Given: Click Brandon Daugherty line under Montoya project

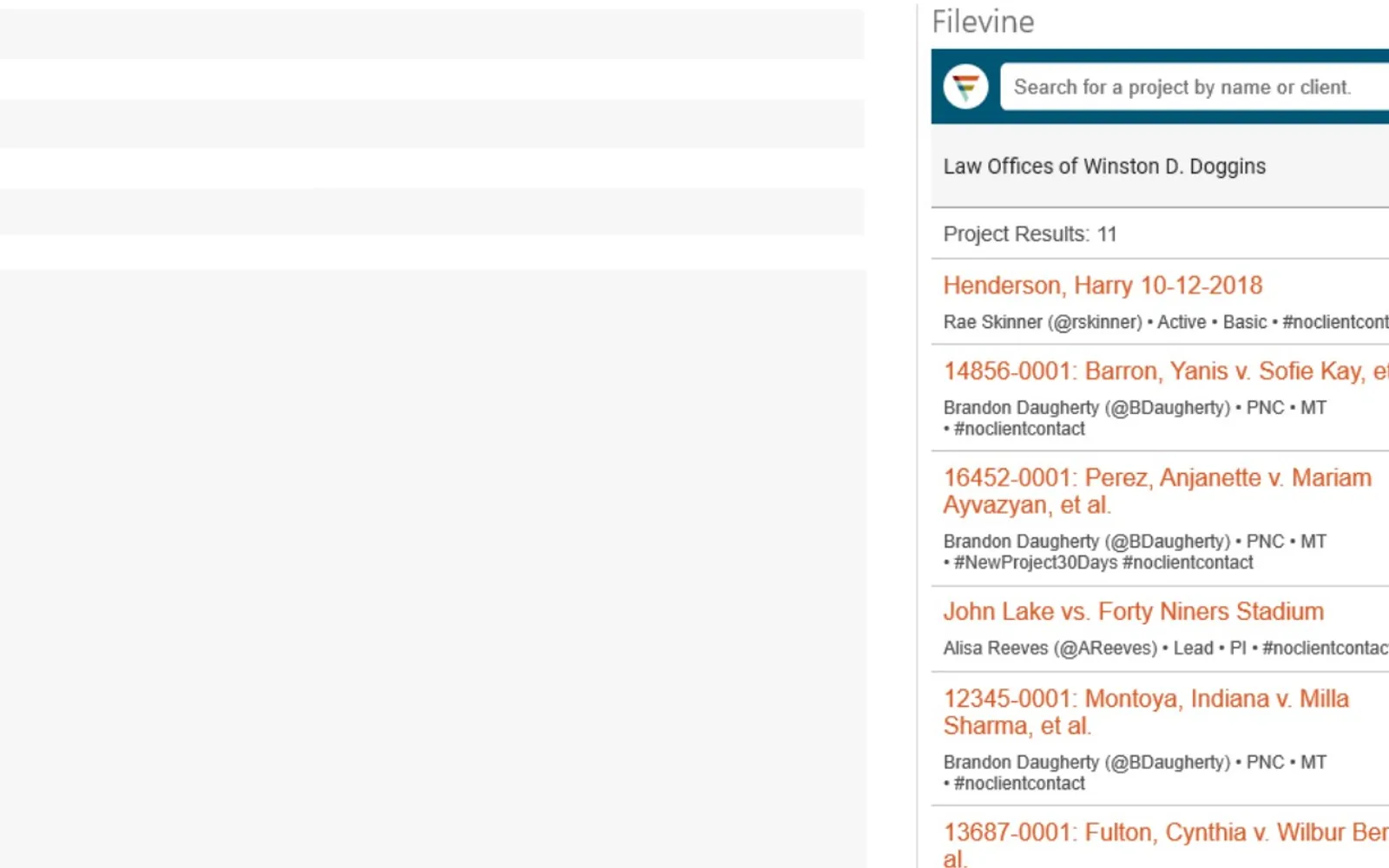Looking at the screenshot, I should tap(1135, 762).
